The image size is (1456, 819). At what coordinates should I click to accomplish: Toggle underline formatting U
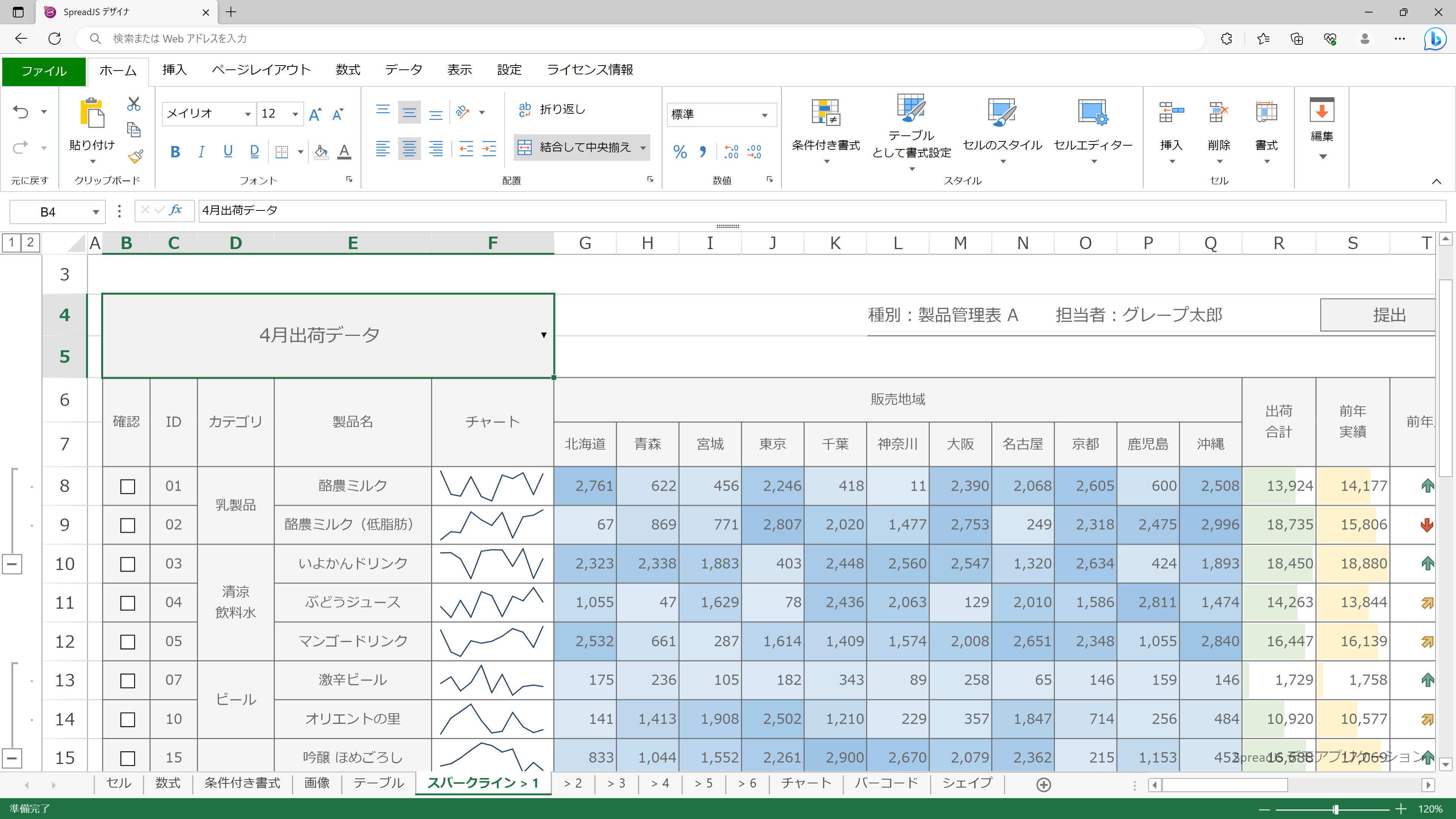[228, 152]
